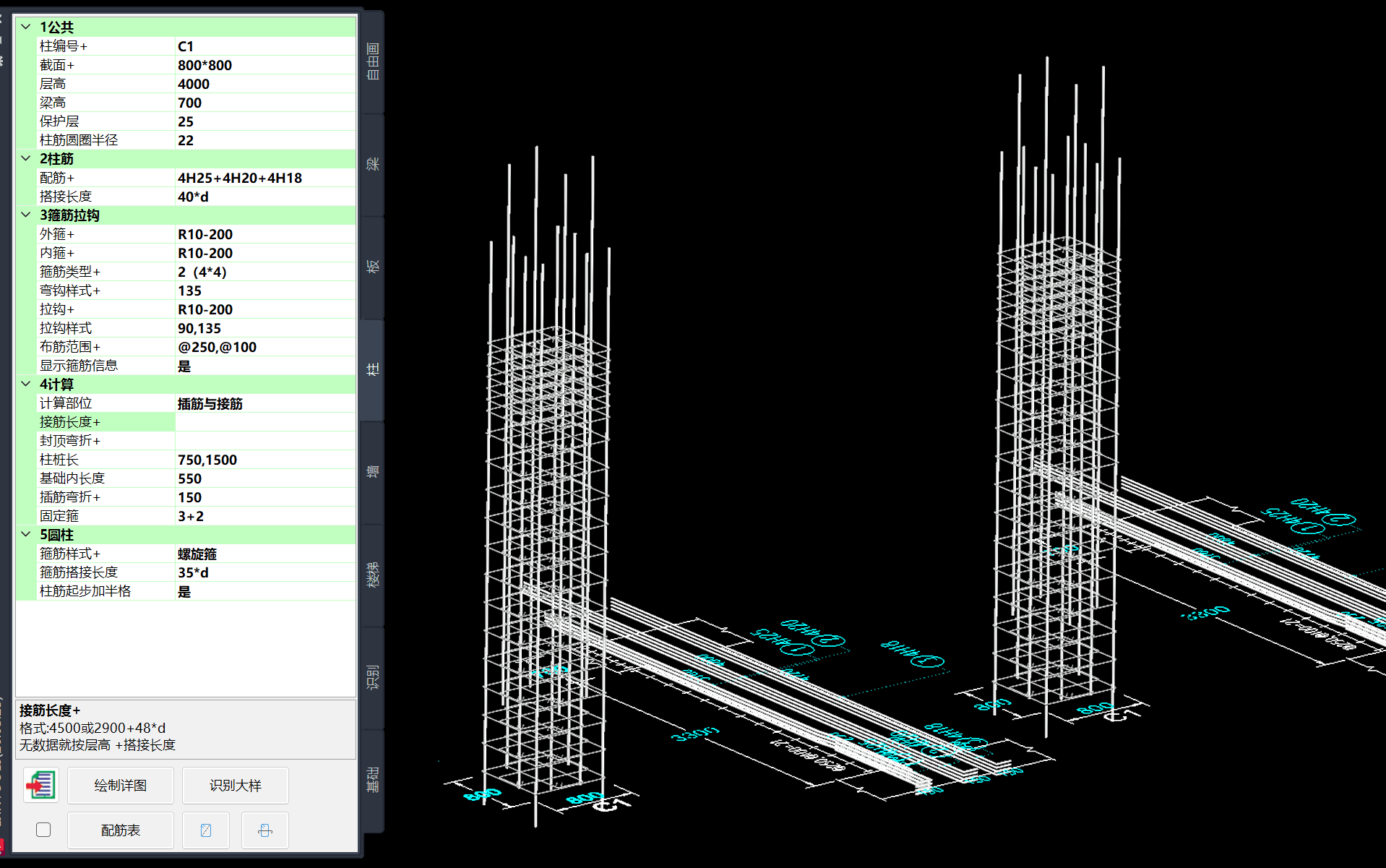This screenshot has width=1386, height=868.
Task: Collapse the 3箍筋拉钩 property group
Action: point(26,215)
